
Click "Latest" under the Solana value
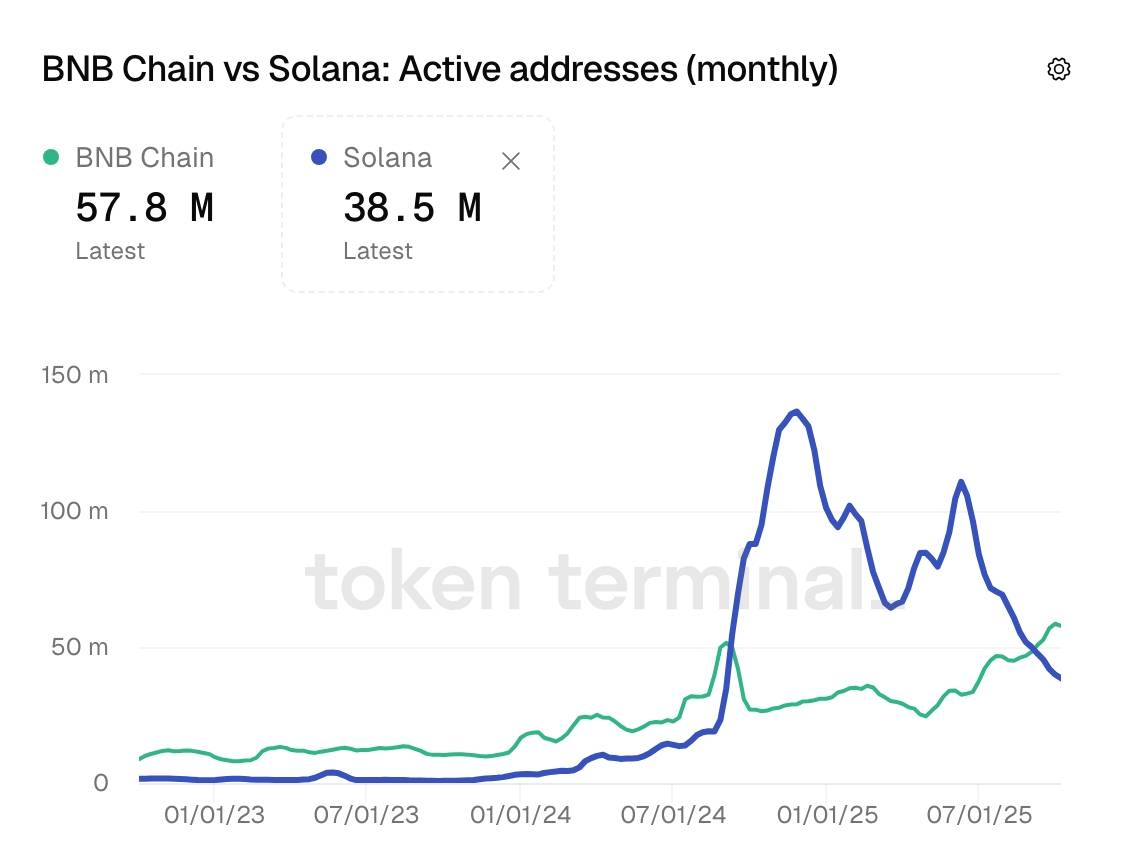(377, 251)
